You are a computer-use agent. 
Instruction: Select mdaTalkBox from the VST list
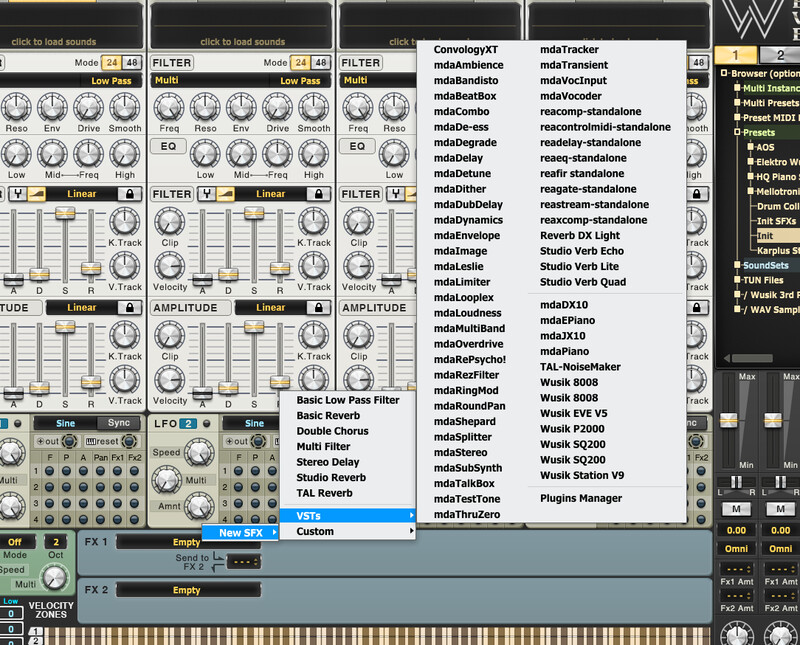pyautogui.click(x=464, y=484)
